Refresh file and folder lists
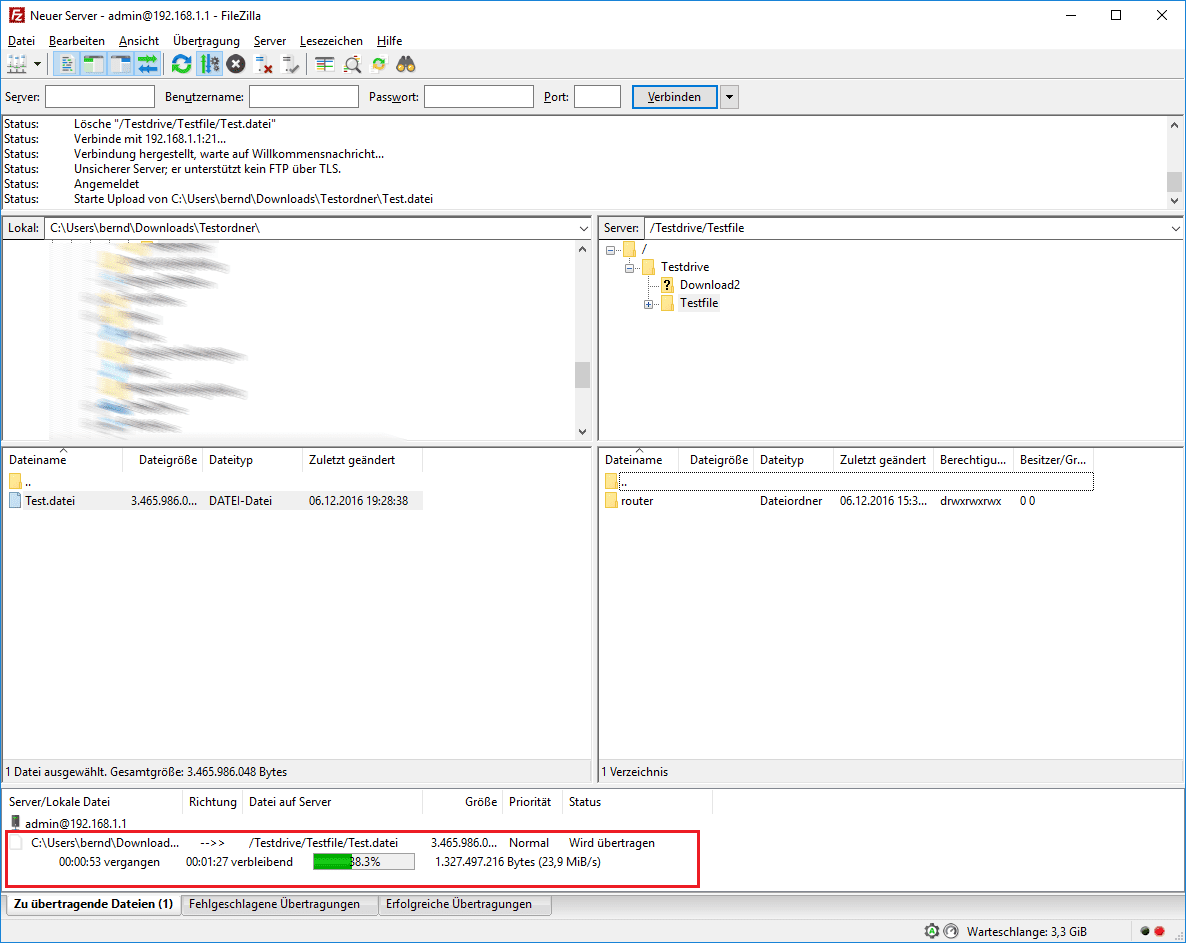Screen dimensions: 1186x943 click(182, 64)
